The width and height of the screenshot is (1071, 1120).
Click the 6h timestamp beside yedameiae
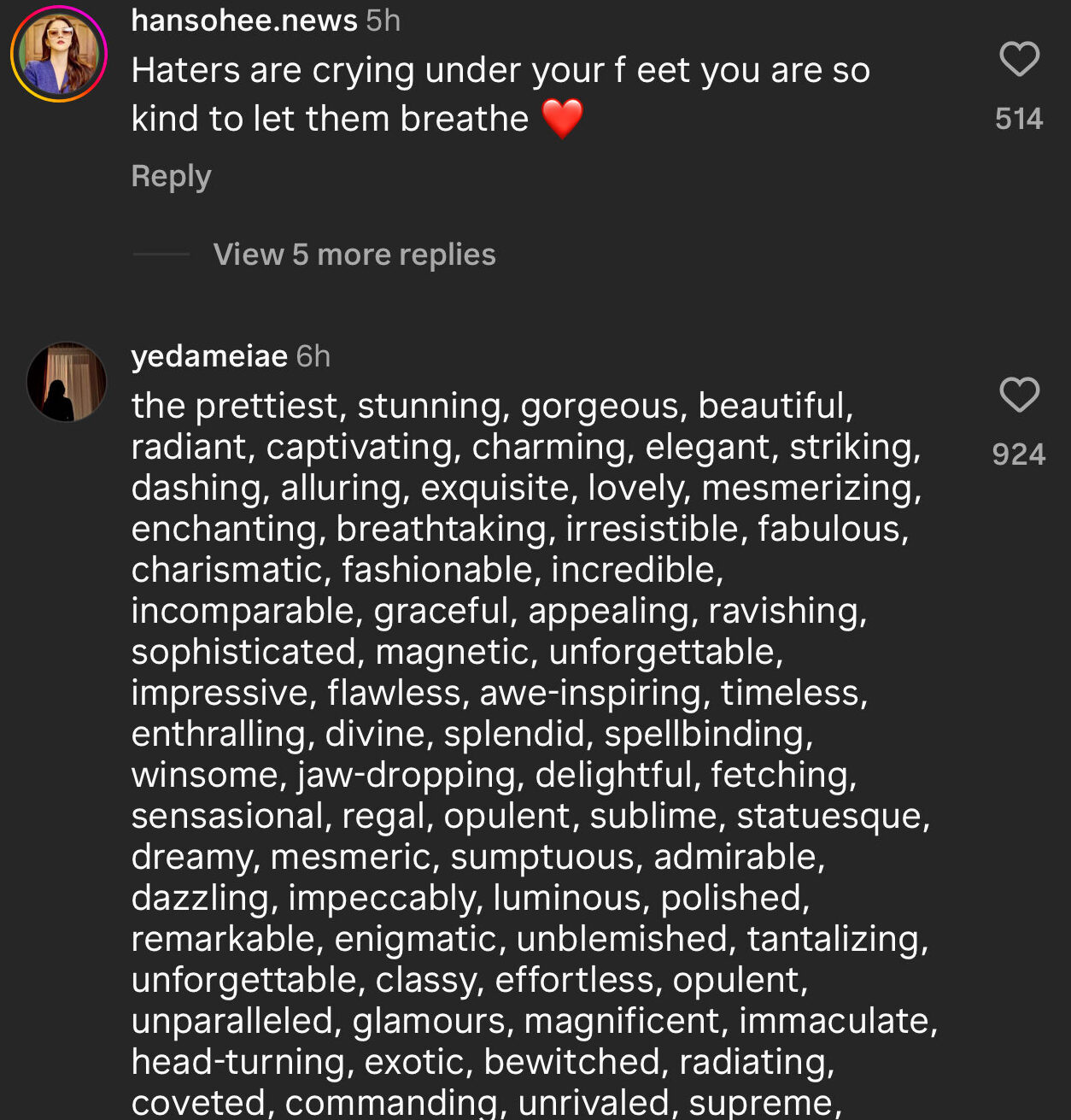click(x=313, y=356)
